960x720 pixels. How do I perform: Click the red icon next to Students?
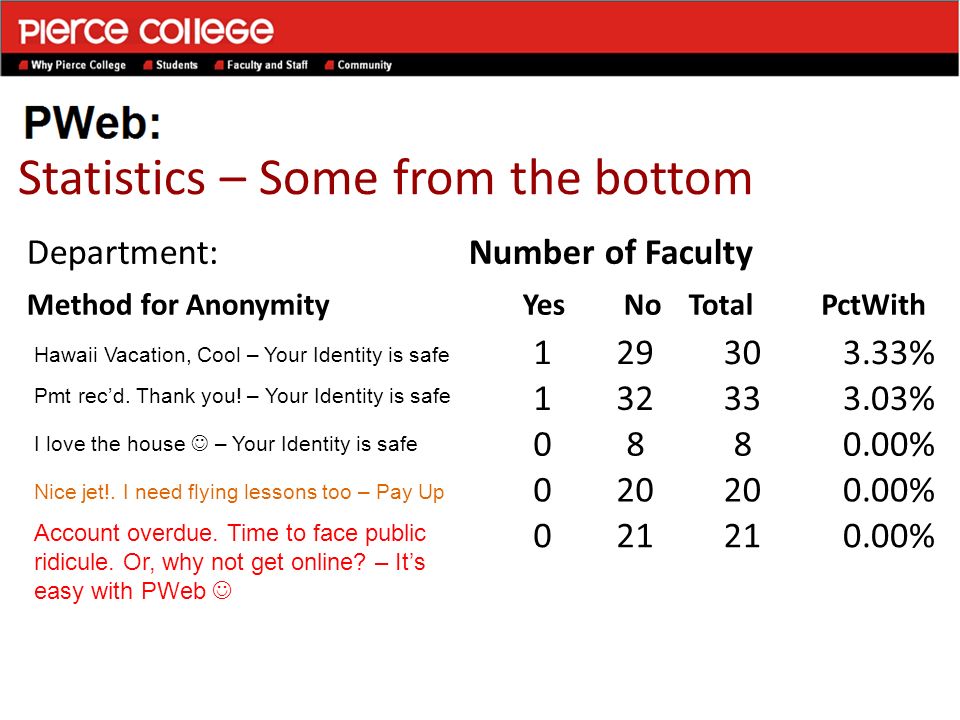coord(148,65)
